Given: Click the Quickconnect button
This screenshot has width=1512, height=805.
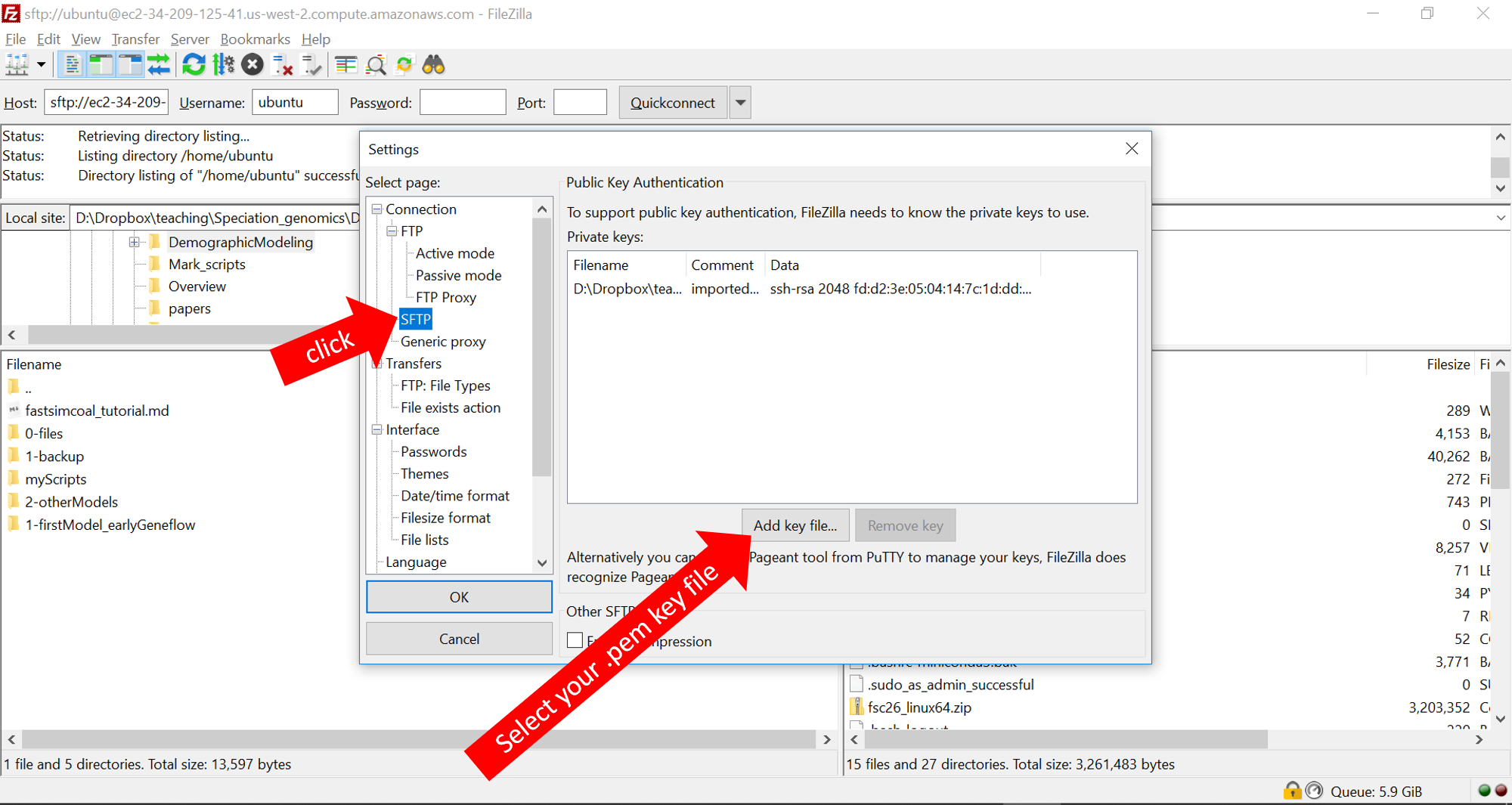Looking at the screenshot, I should point(673,102).
